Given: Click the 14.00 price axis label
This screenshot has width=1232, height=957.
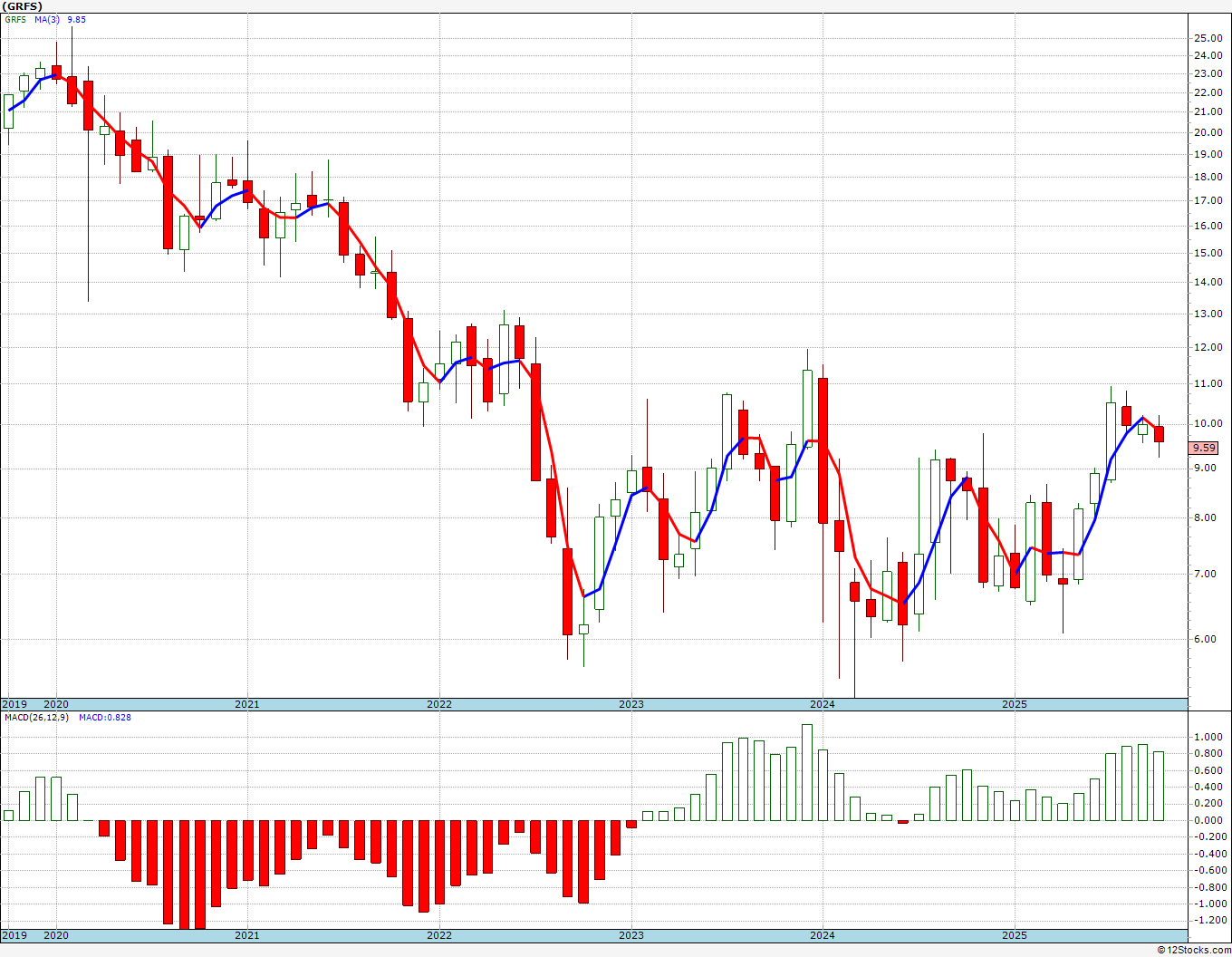Looking at the screenshot, I should 1208,282.
